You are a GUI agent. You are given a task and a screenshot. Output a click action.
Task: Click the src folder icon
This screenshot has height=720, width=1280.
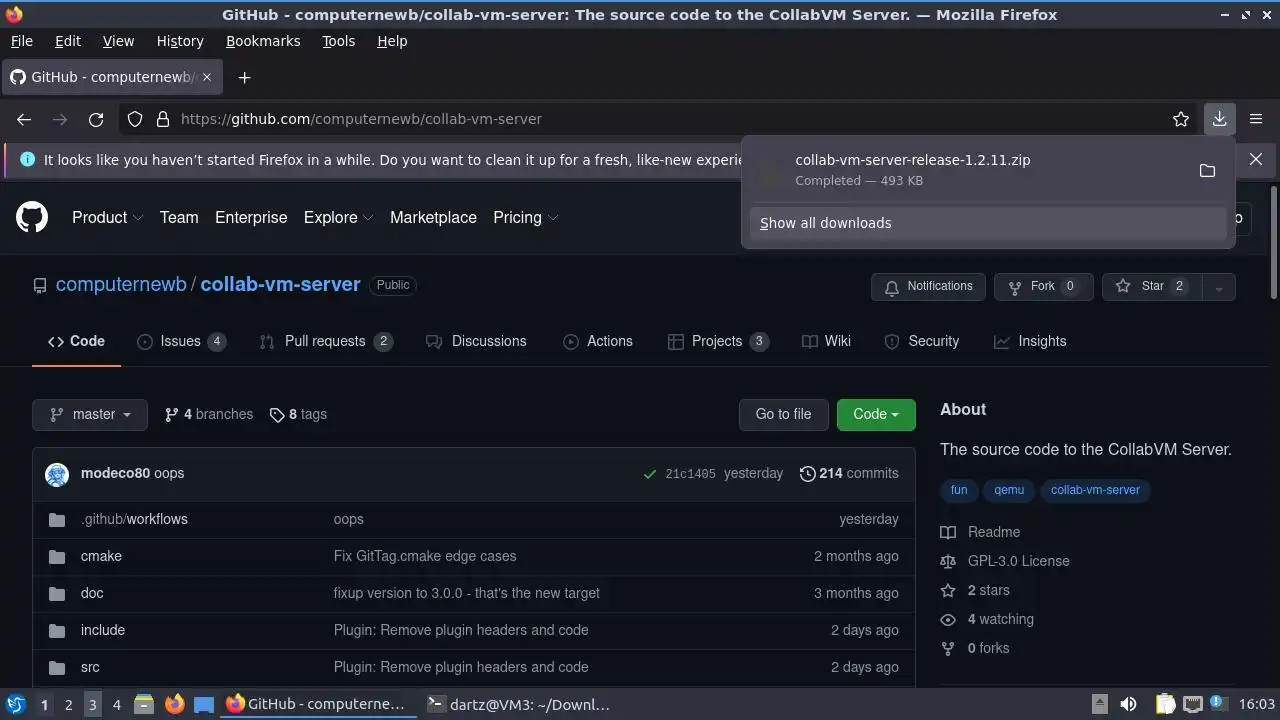(x=57, y=667)
